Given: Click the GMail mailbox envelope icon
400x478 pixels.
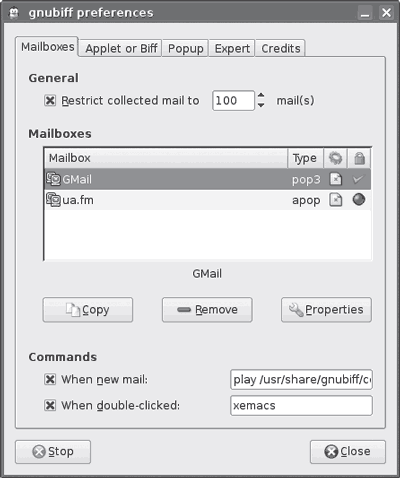Looking at the screenshot, I should click(53, 179).
